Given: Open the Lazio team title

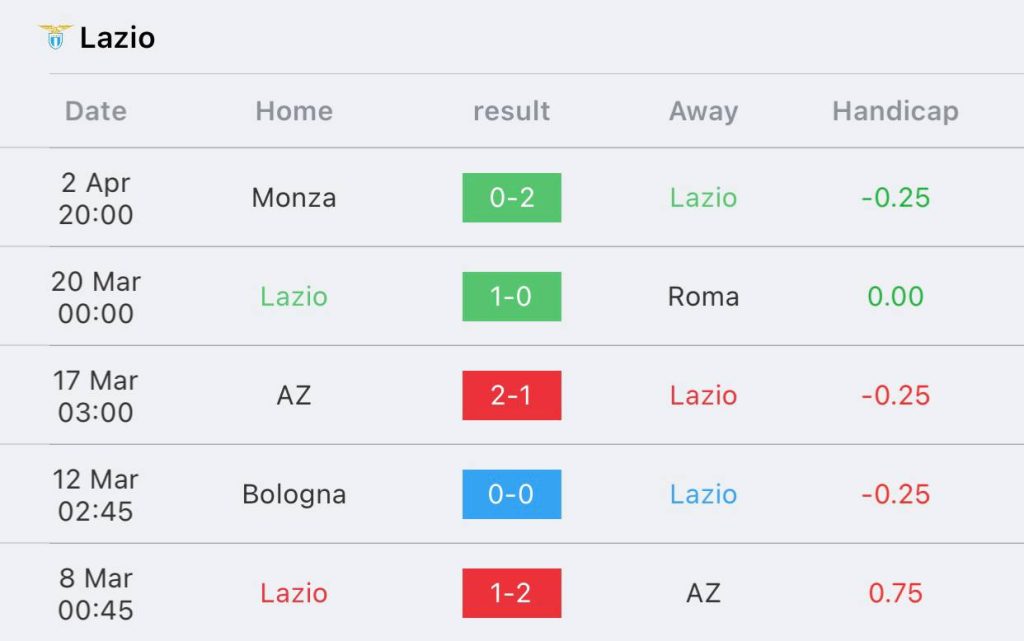Looking at the screenshot, I should 117,38.
